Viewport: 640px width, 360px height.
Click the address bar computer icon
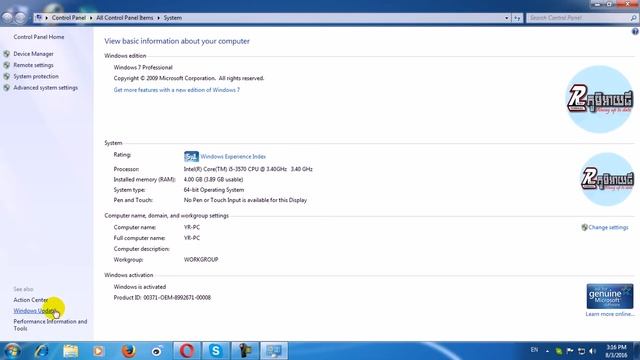[39, 18]
